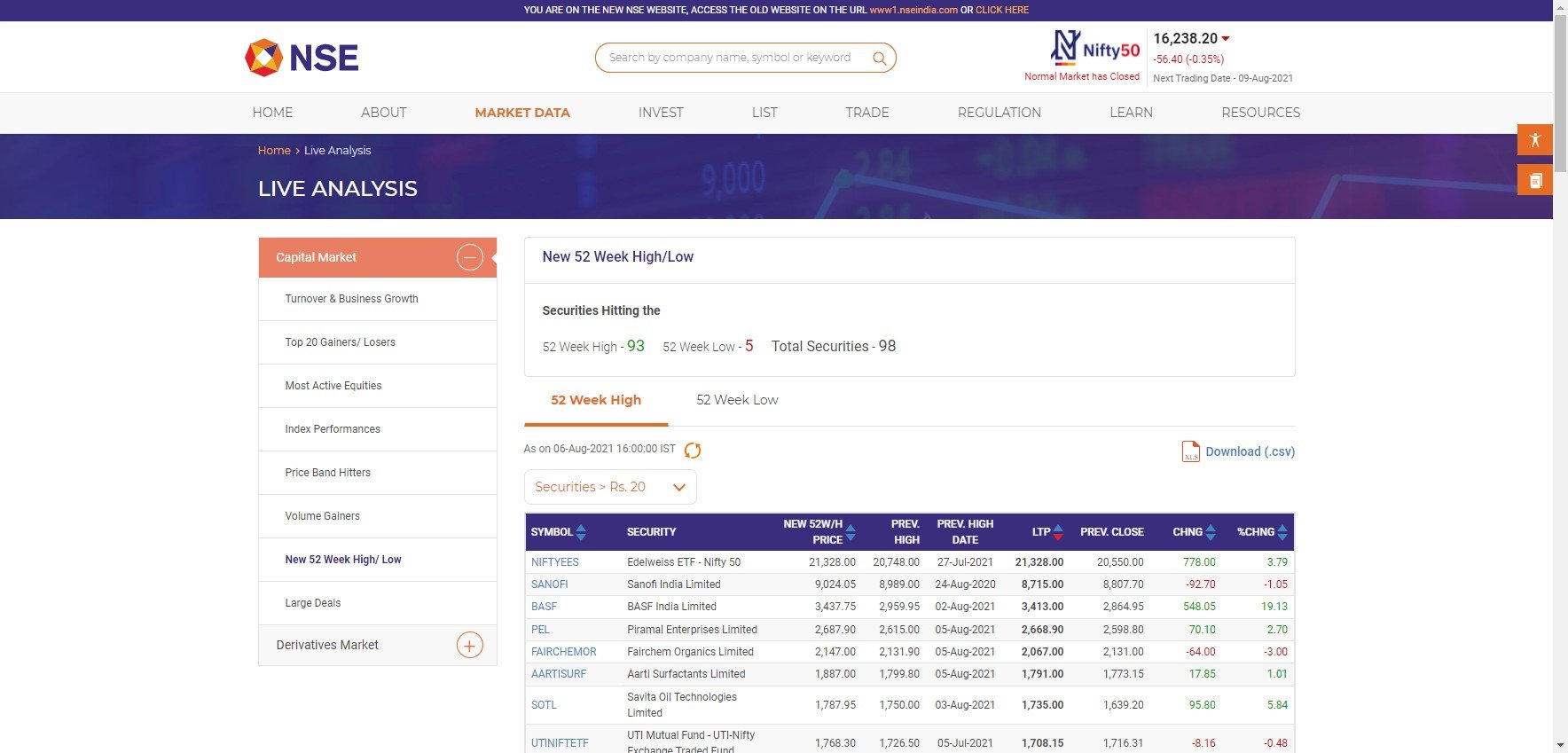Screen dimensions: 1568x753
Task: Open the REGULATION menu
Action: coord(1000,113)
